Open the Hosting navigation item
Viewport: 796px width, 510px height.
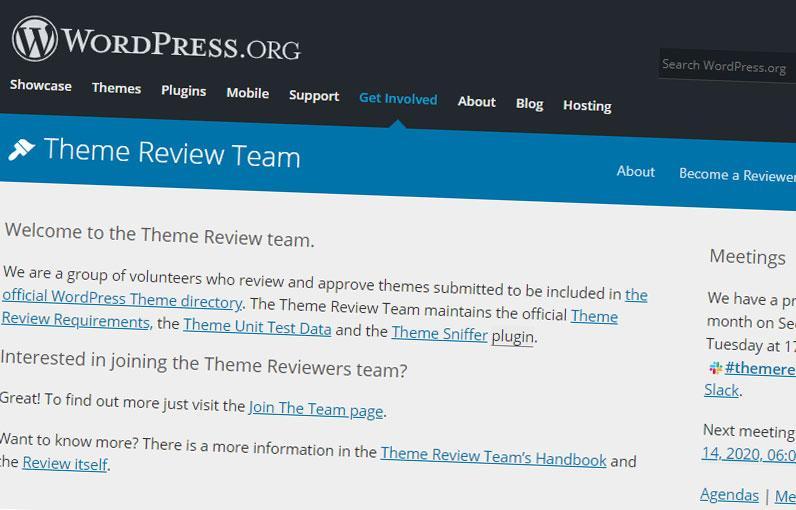587,106
